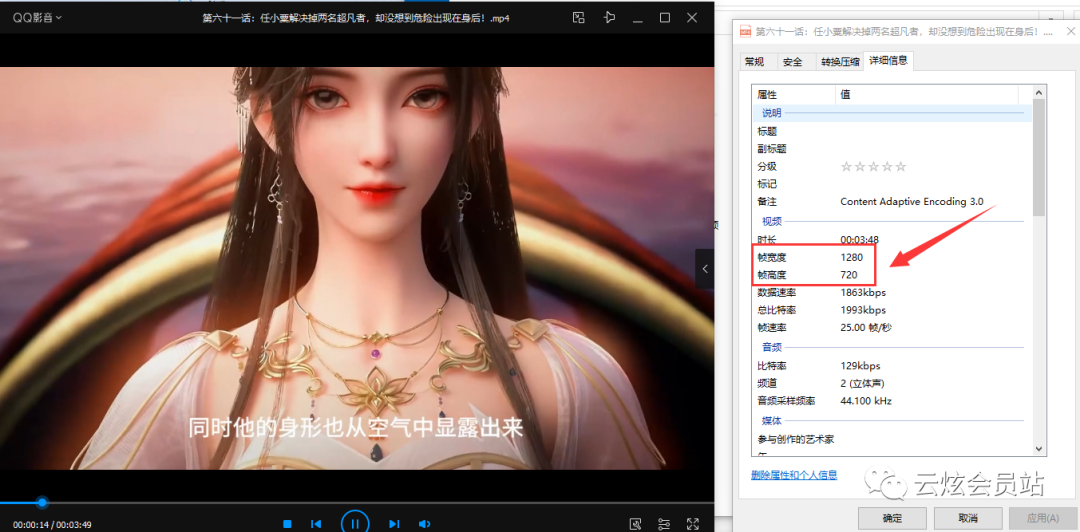Viewport: 1080px width, 532px height.
Task: Skip to the previous video
Action: click(x=315, y=524)
